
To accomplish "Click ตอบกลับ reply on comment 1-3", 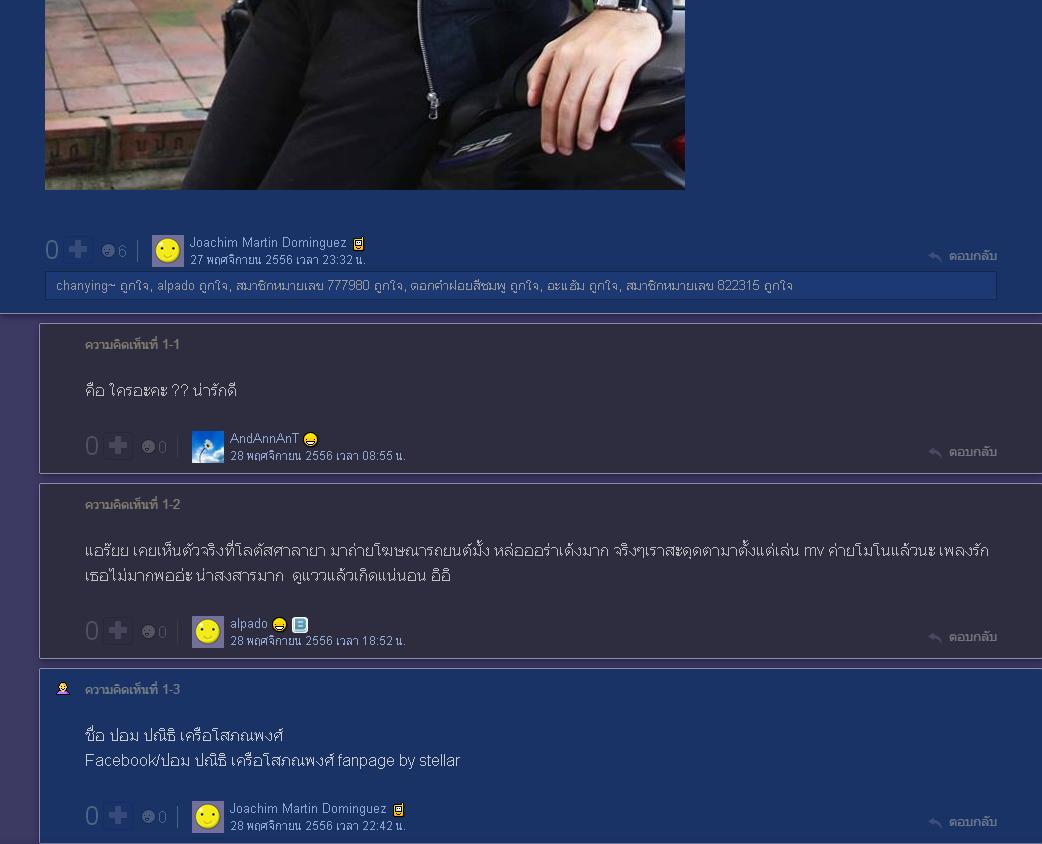I will [x=963, y=822].
